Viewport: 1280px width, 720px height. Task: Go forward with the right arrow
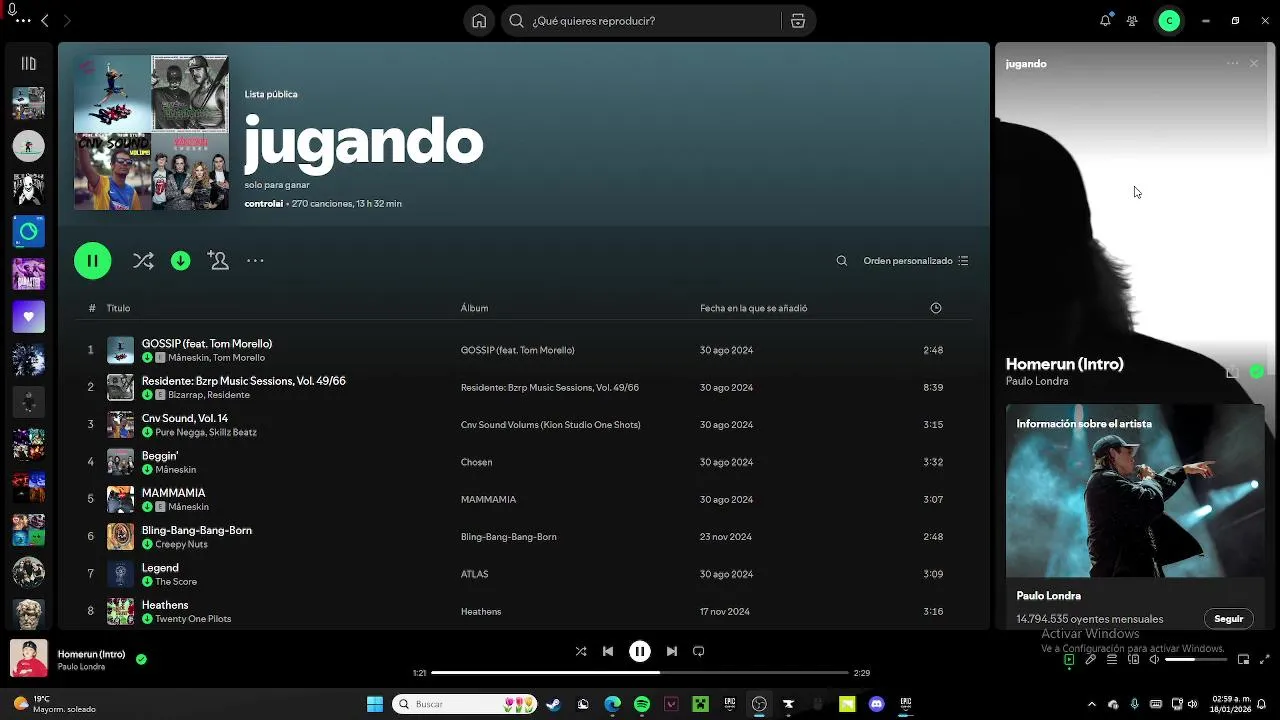tap(67, 21)
